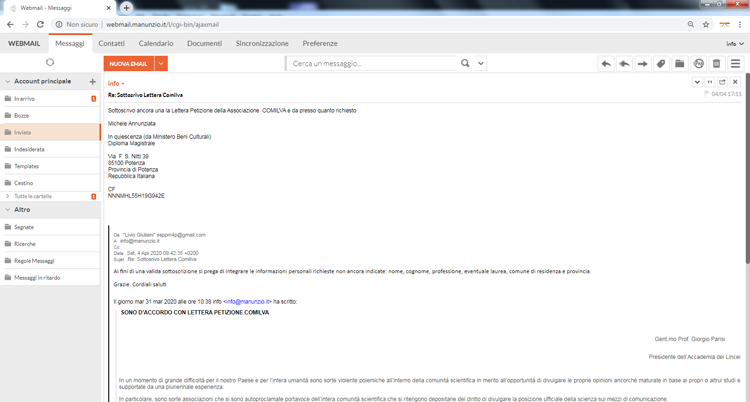Open the Bozze folder
The height and width of the screenshot is (402, 750).
coord(50,115)
